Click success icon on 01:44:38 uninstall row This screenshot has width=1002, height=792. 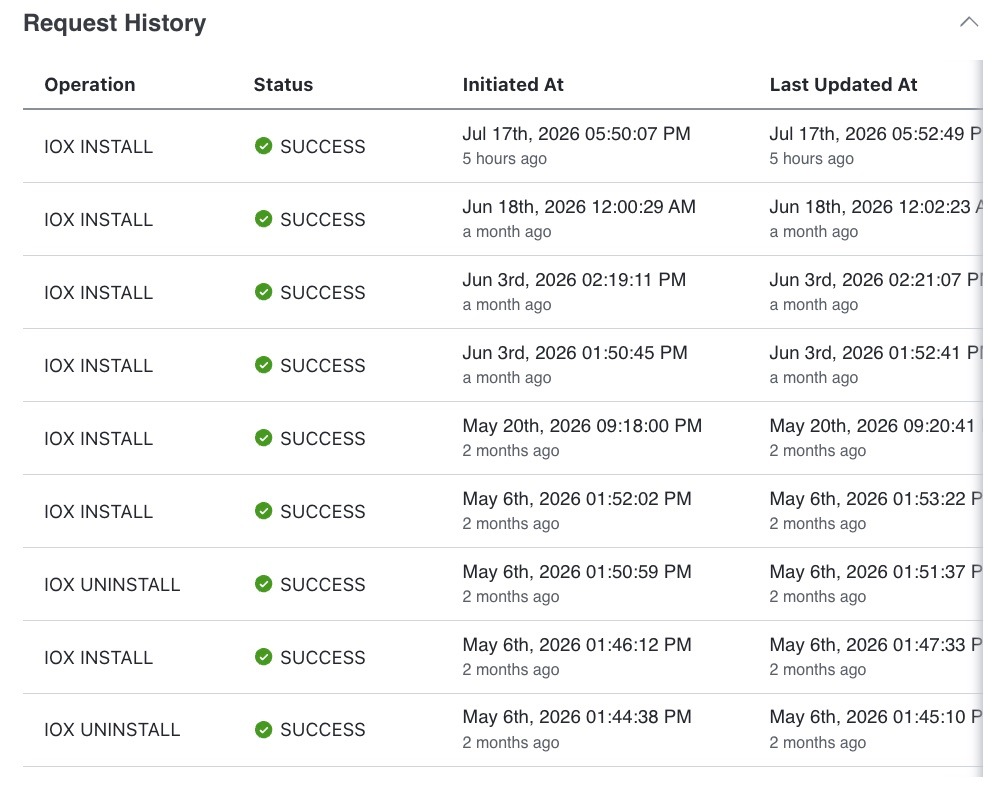[263, 729]
